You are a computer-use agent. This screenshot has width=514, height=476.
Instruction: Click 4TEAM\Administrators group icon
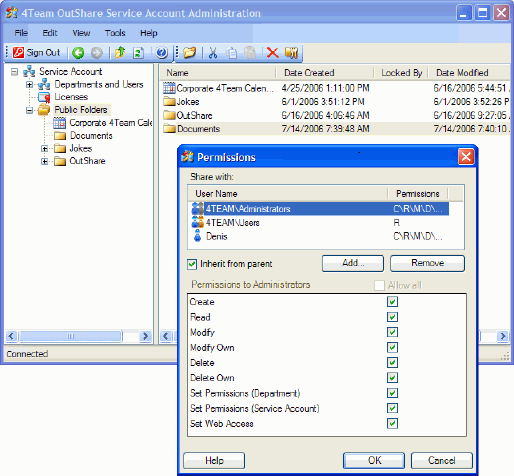tap(198, 209)
